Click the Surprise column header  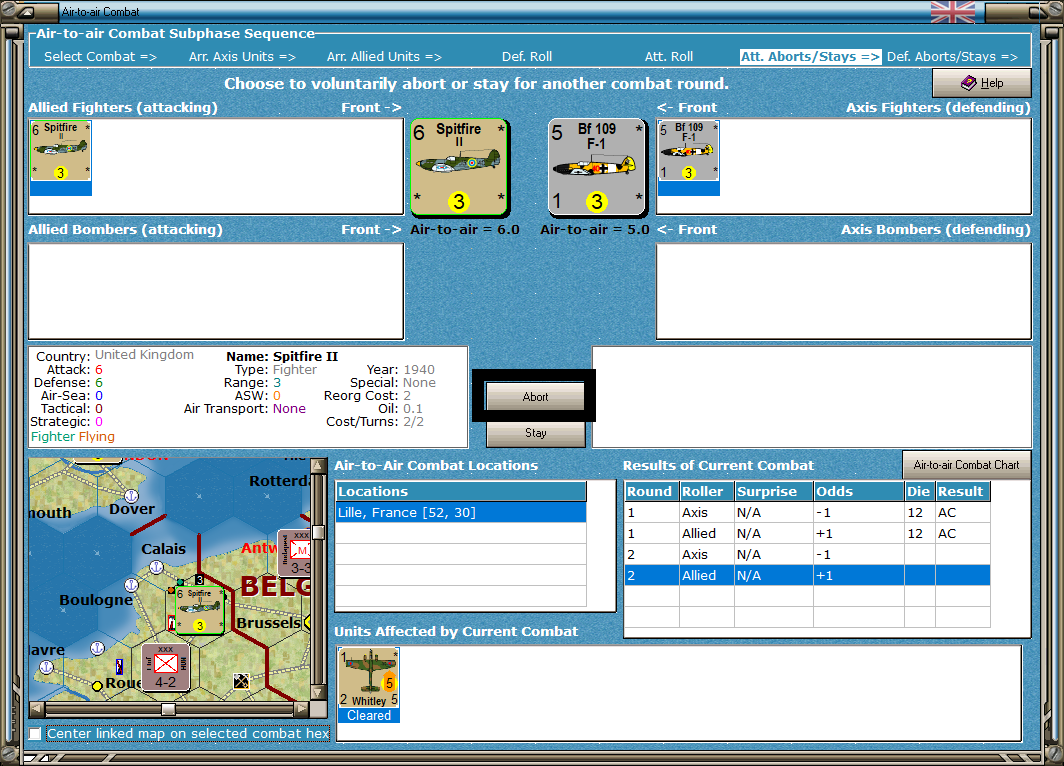click(774, 491)
